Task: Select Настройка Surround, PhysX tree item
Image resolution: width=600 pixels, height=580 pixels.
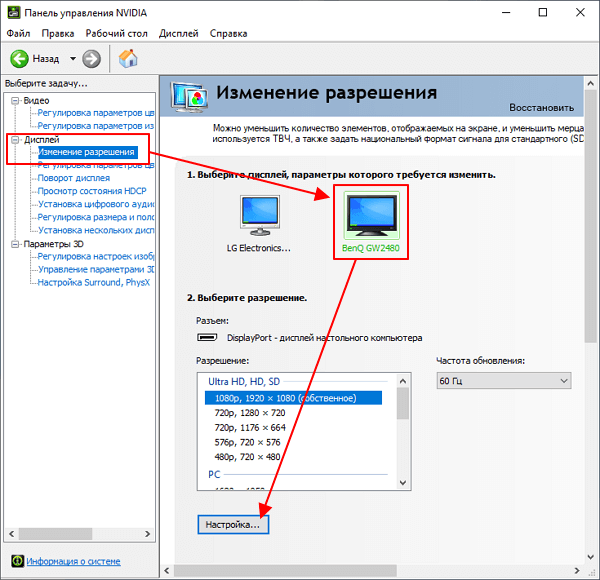Action: tap(94, 282)
